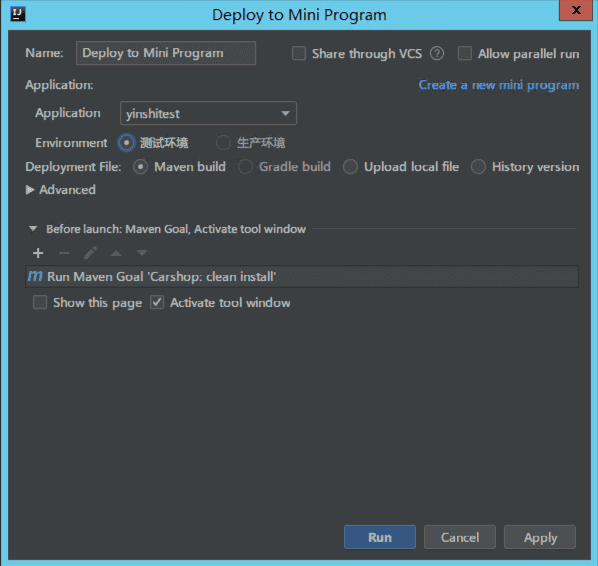Click the IntelliJ logo in title bar

[18, 14]
